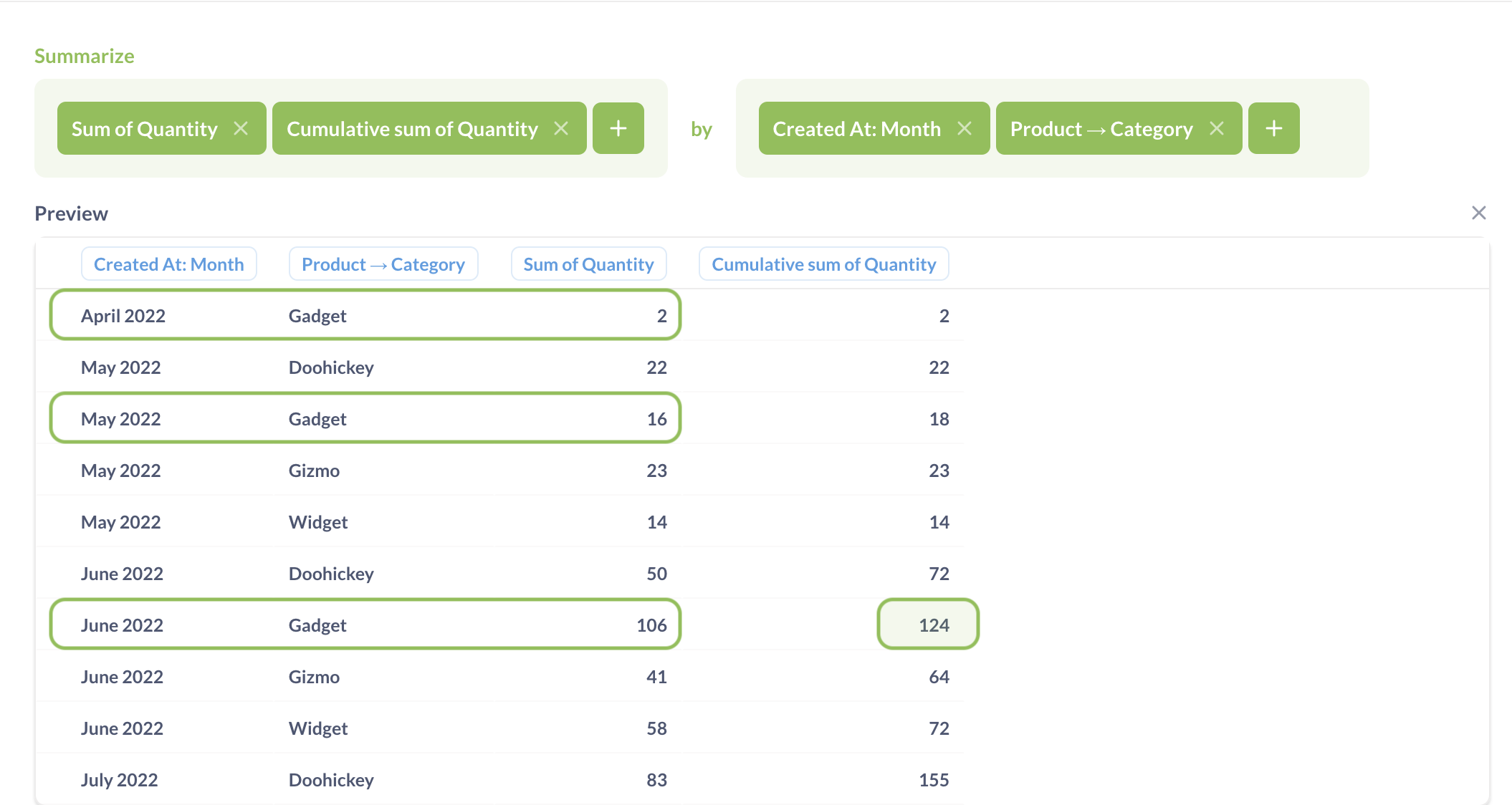Select Doohickey in the June 2022 row
Image resolution: width=1512 pixels, height=805 pixels.
331,574
